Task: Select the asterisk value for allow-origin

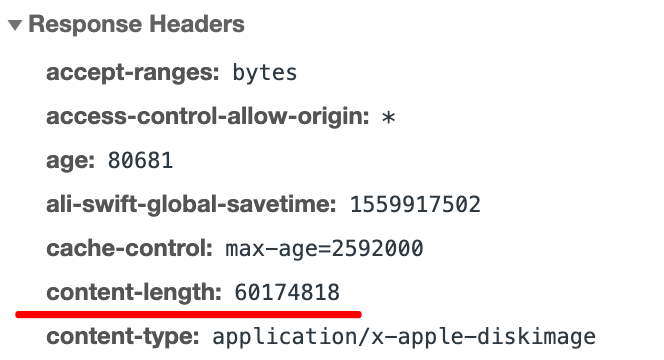Action: coord(388,118)
